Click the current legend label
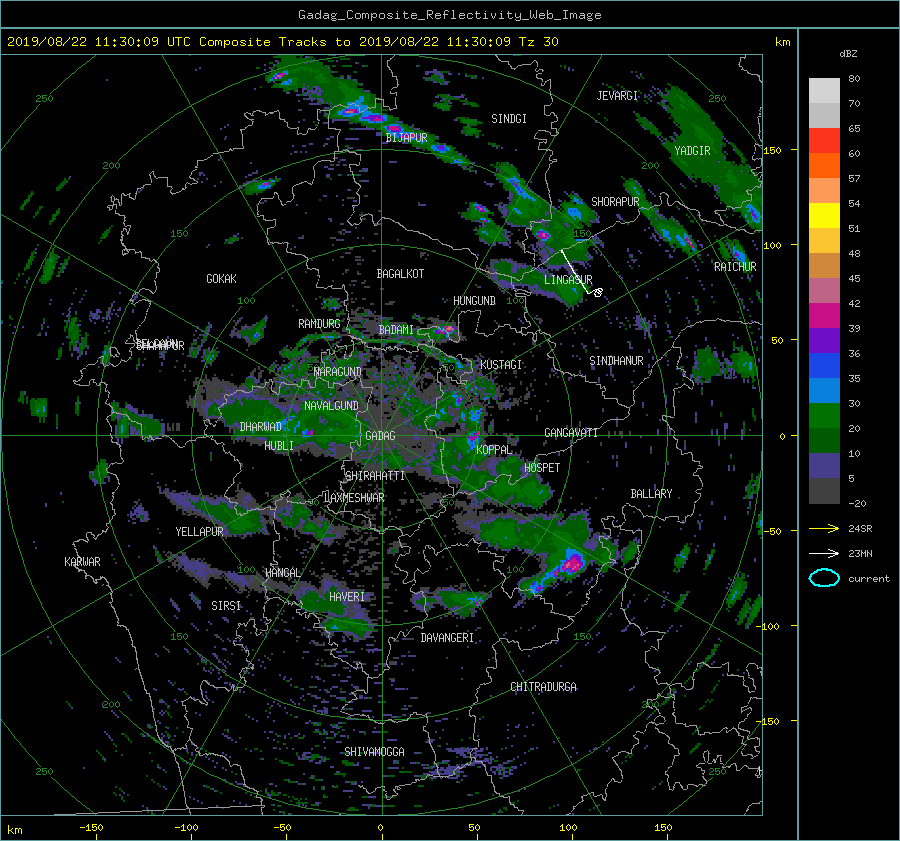 pyautogui.click(x=869, y=579)
